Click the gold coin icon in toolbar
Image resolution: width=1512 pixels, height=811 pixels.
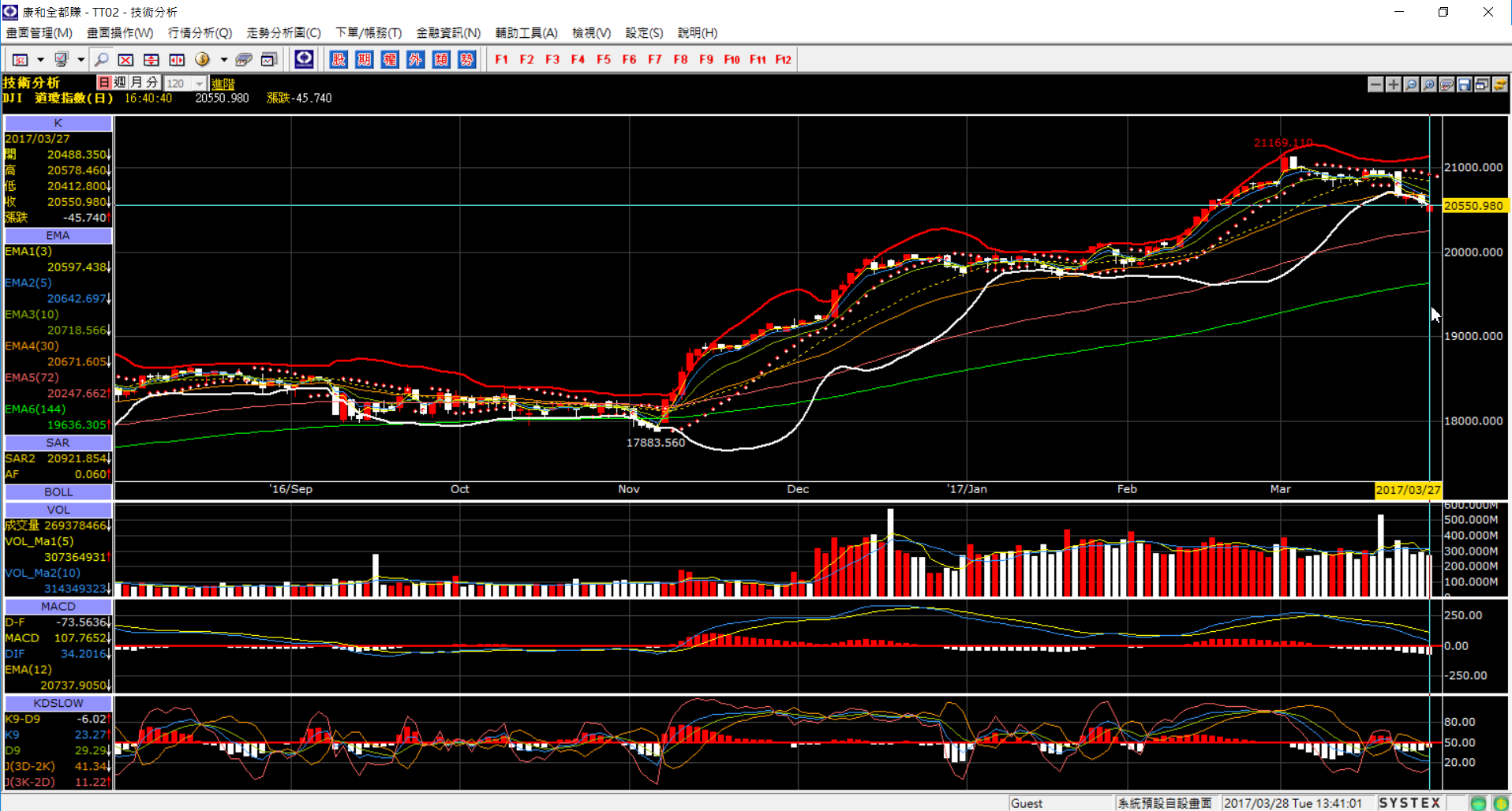point(202,59)
